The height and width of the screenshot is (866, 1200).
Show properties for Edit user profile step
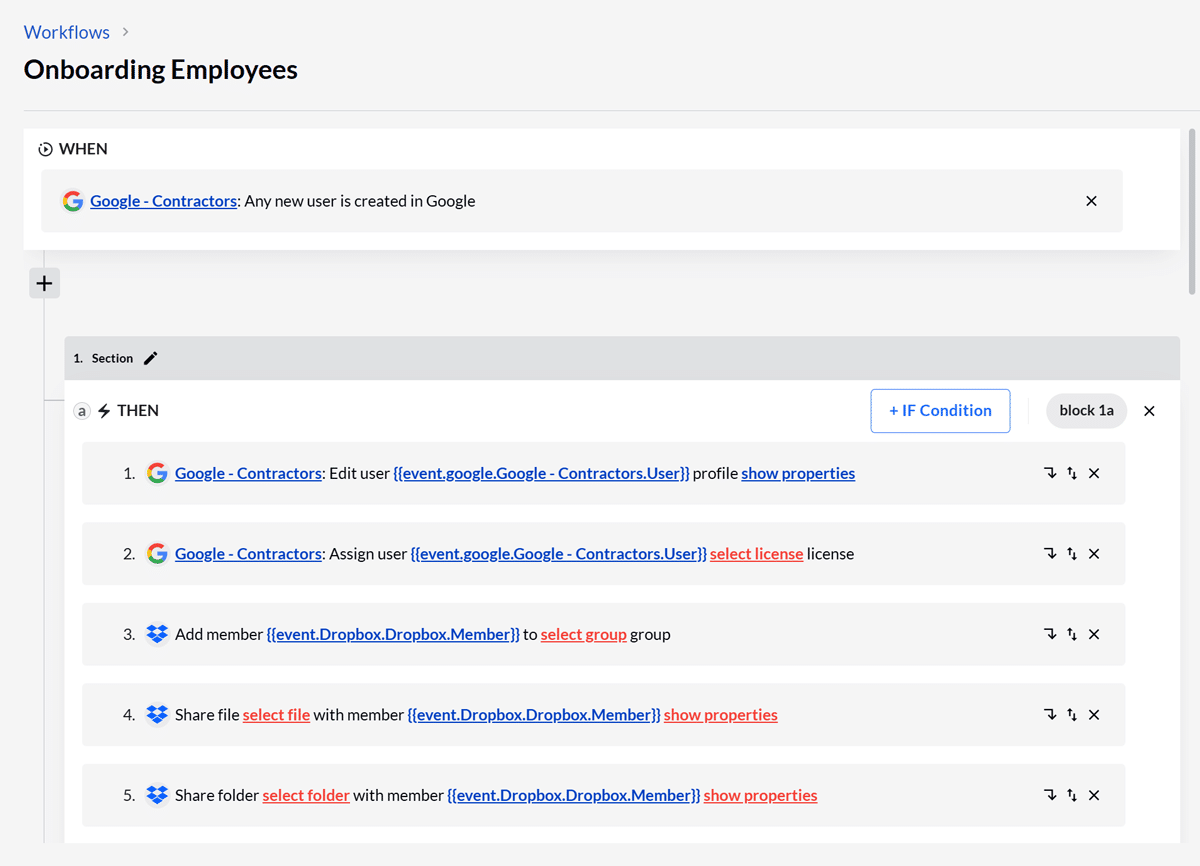(x=798, y=473)
